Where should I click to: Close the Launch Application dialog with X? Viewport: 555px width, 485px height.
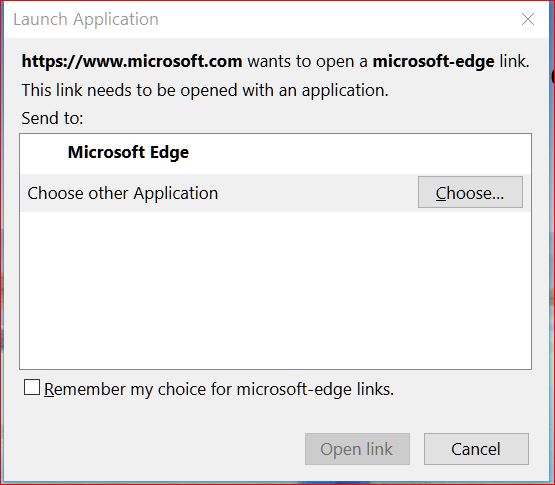pyautogui.click(x=528, y=19)
